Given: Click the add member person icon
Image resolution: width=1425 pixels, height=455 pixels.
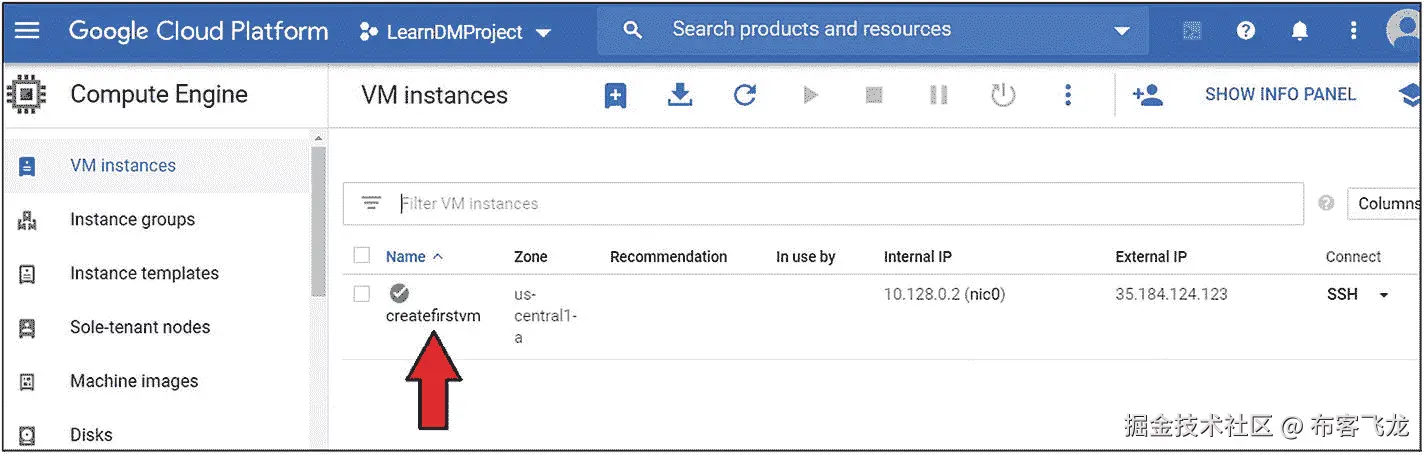Looking at the screenshot, I should tap(1147, 95).
